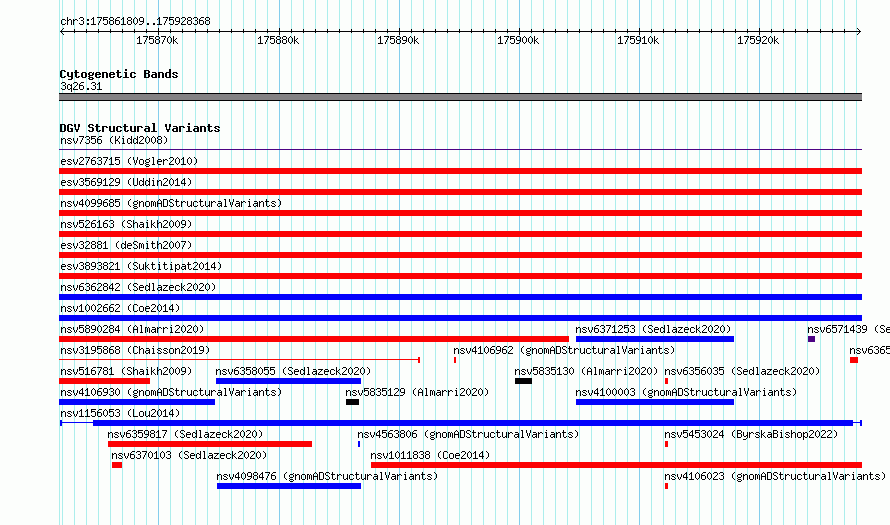The image size is (890, 525).
Task: Click the nsv7356 (Kidd2008) variant label
Action: click(114, 140)
